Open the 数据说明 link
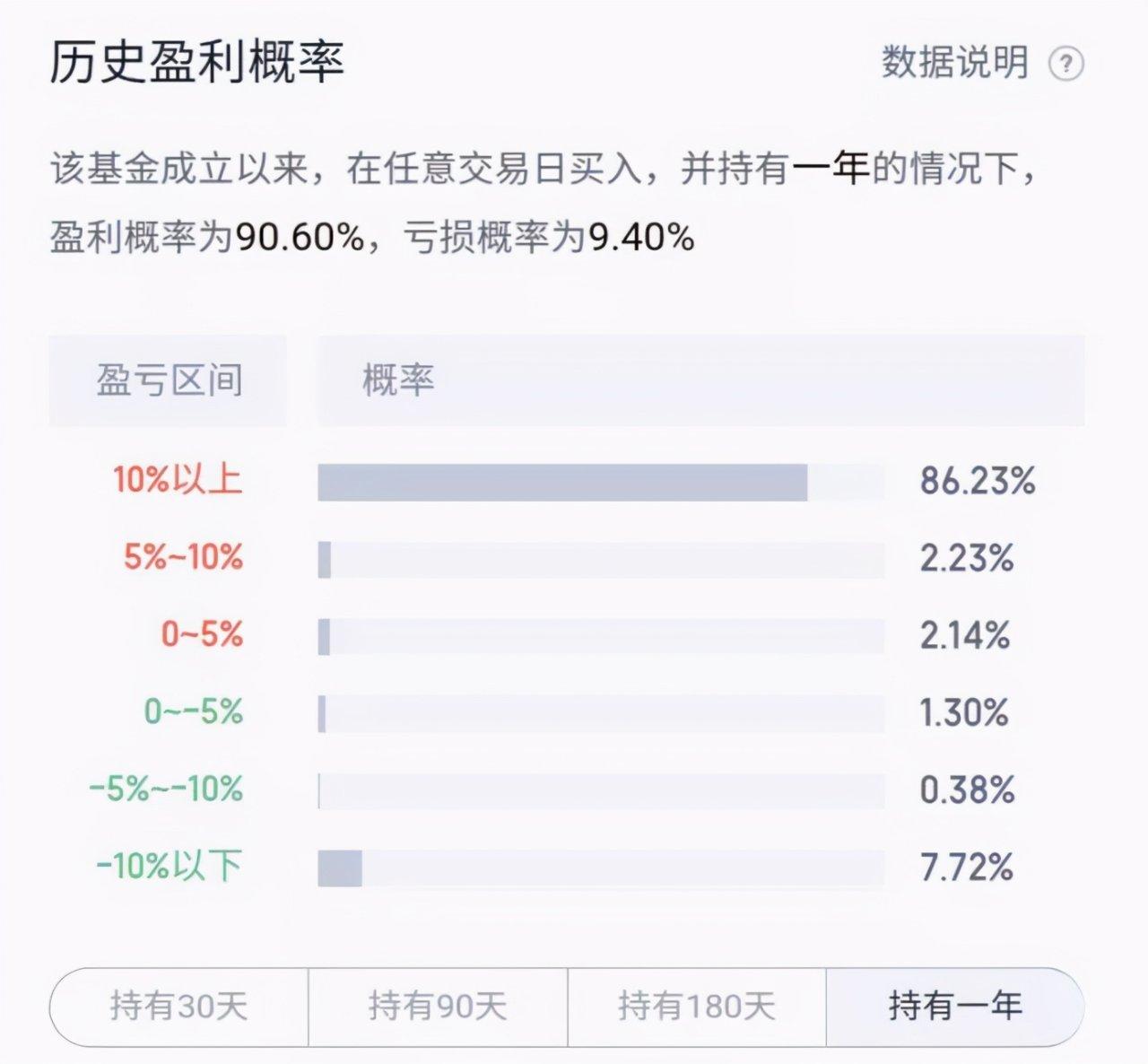Viewport: 1148px width, 1064px height. click(954, 63)
